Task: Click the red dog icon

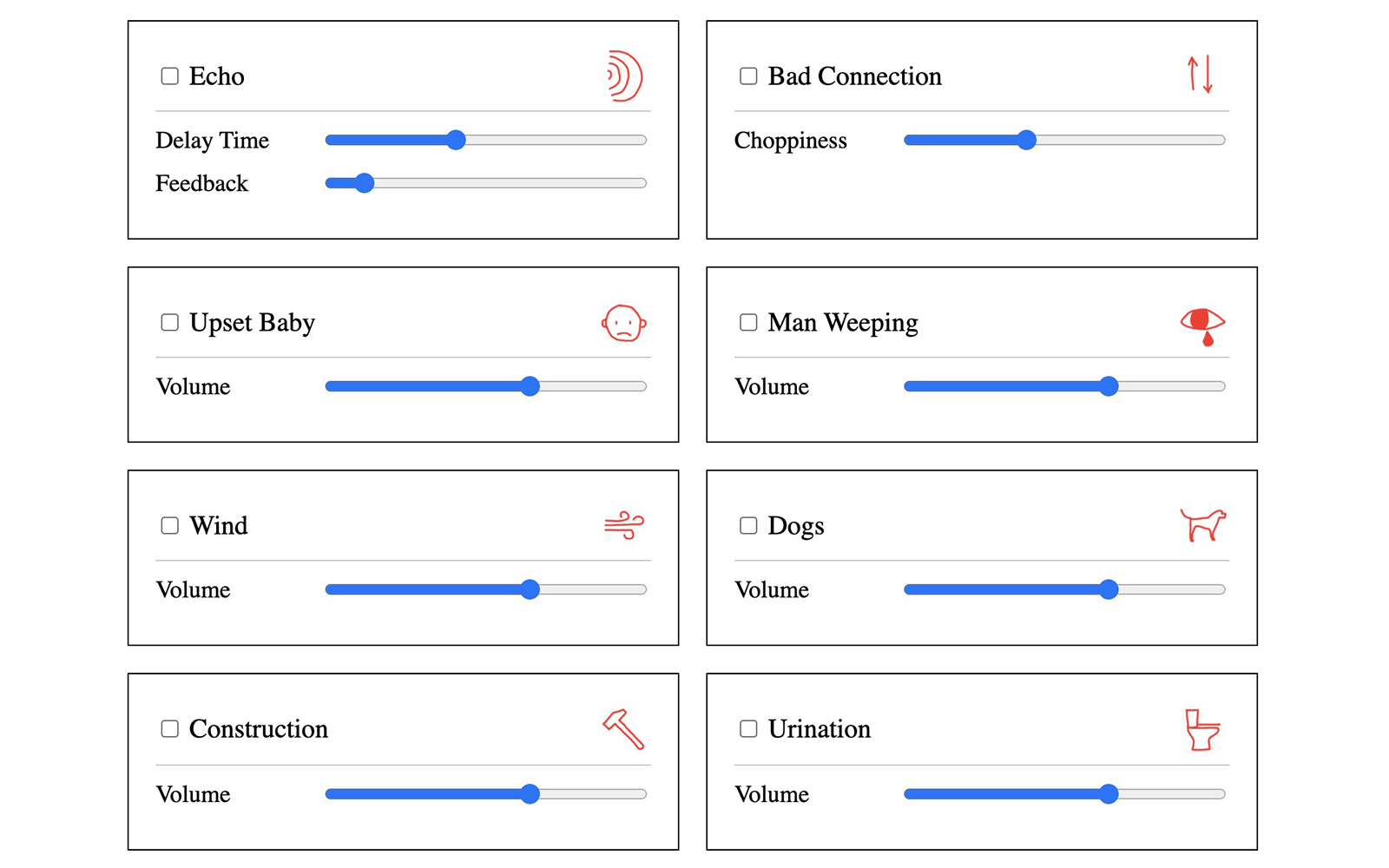Action: [x=1203, y=525]
